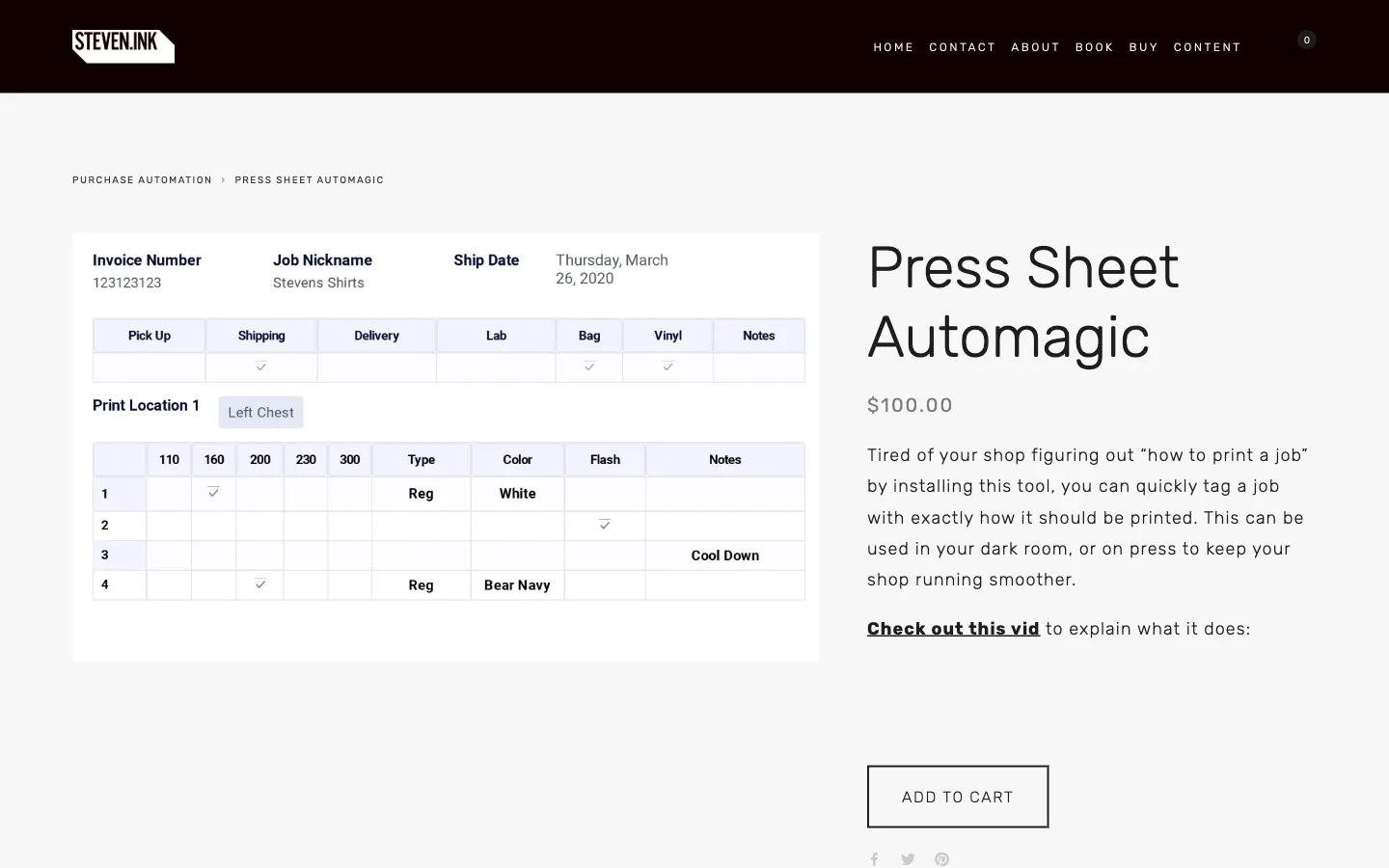Navigate to CONTENT in the header
Viewport: 1389px width, 868px height.
1207,47
